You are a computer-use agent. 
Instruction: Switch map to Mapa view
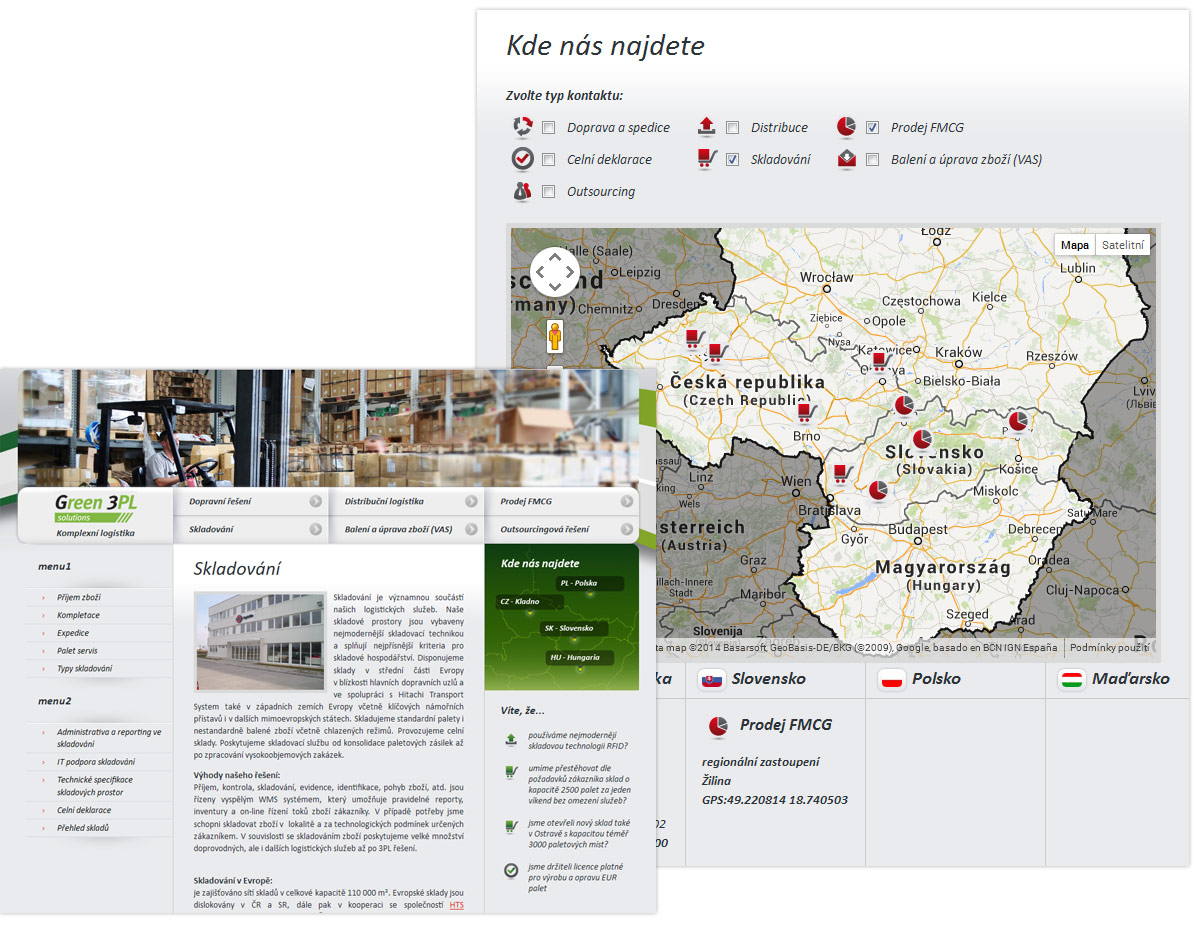[x=1074, y=245]
